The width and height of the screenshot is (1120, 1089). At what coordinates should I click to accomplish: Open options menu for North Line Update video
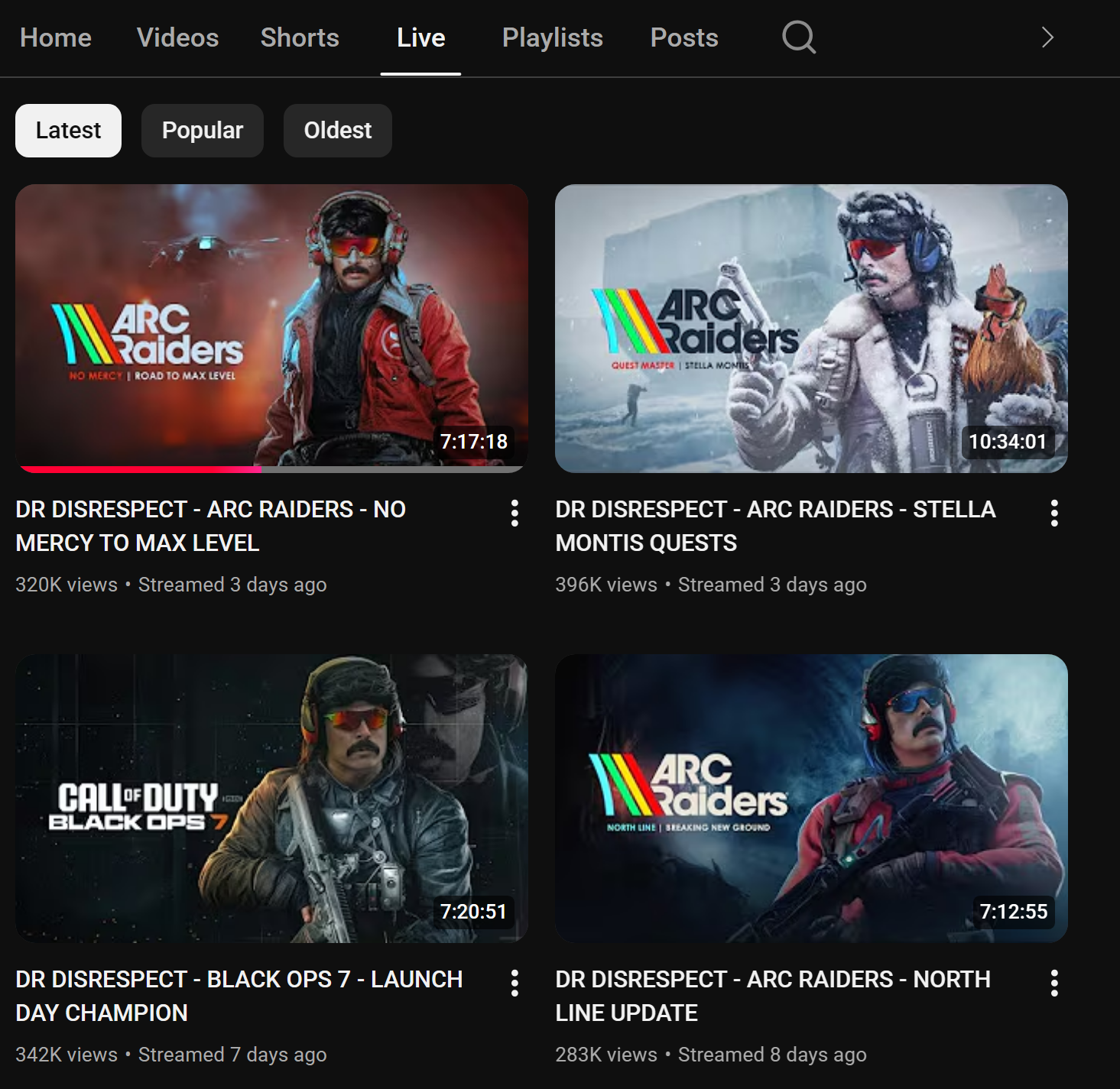click(1054, 983)
